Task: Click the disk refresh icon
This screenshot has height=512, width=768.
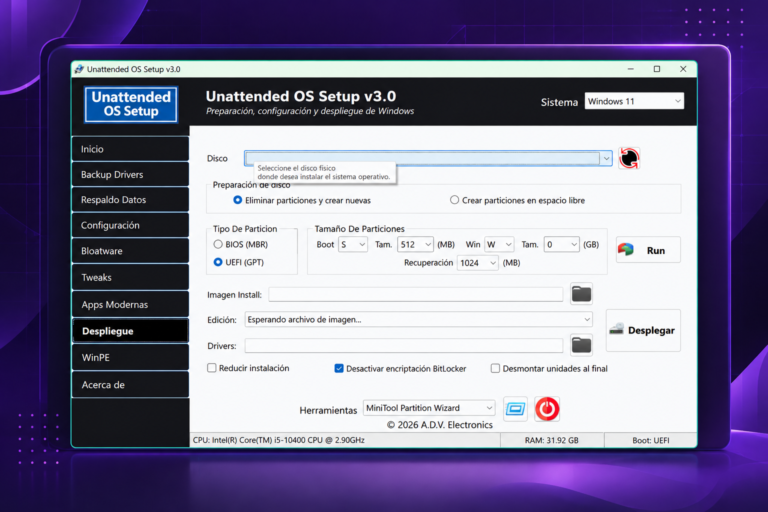Action: point(629,158)
